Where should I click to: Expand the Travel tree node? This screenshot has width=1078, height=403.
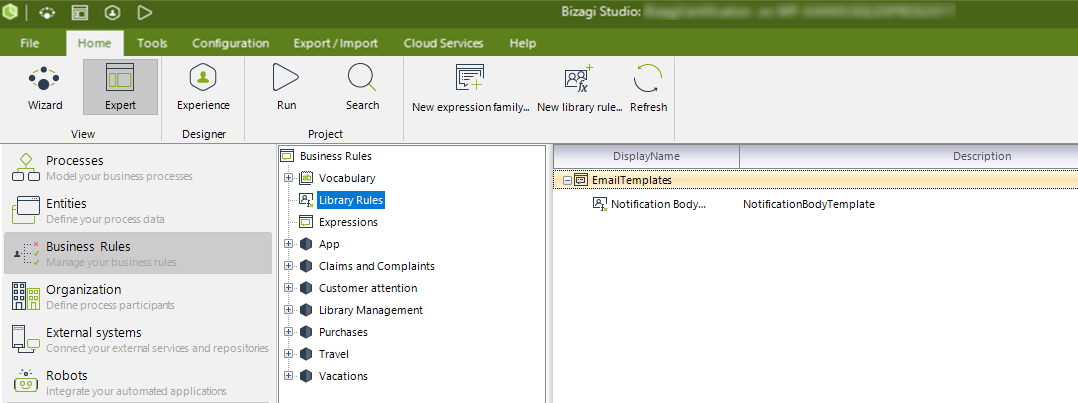288,354
